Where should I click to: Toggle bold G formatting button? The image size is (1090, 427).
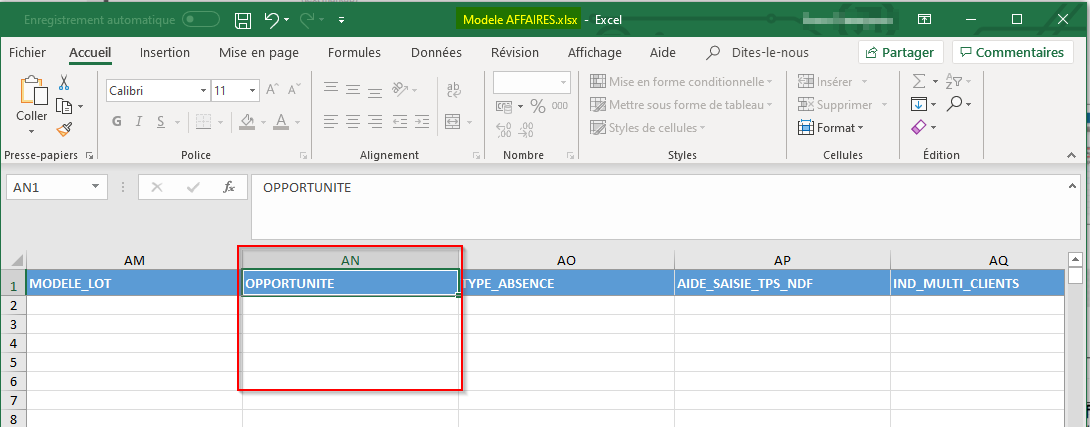tap(116, 121)
